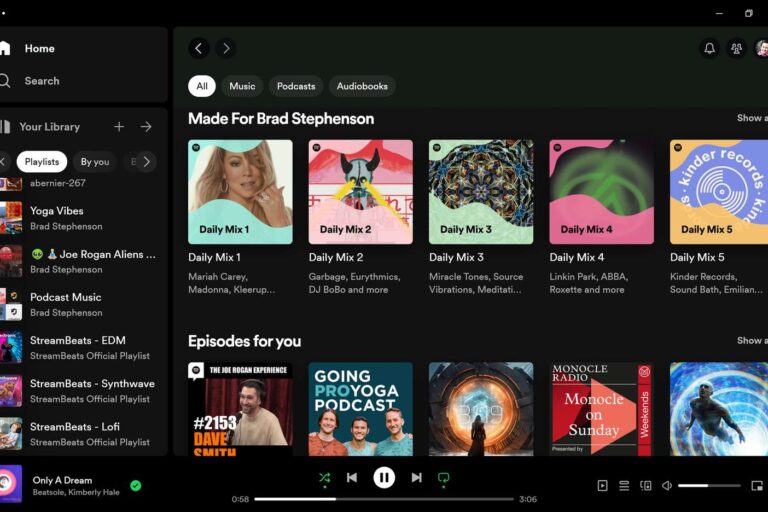Open the Daily Mix 3 cover
The width and height of the screenshot is (768, 512).
point(481,192)
